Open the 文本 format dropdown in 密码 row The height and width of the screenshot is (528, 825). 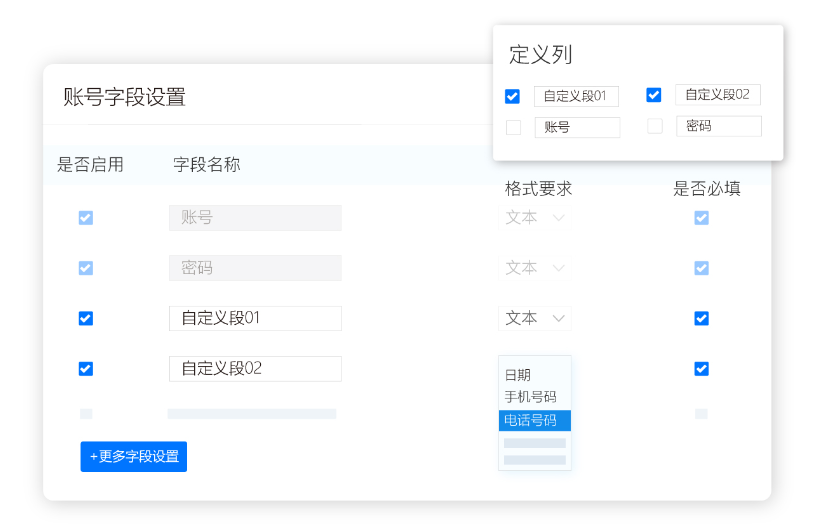[x=535, y=267]
